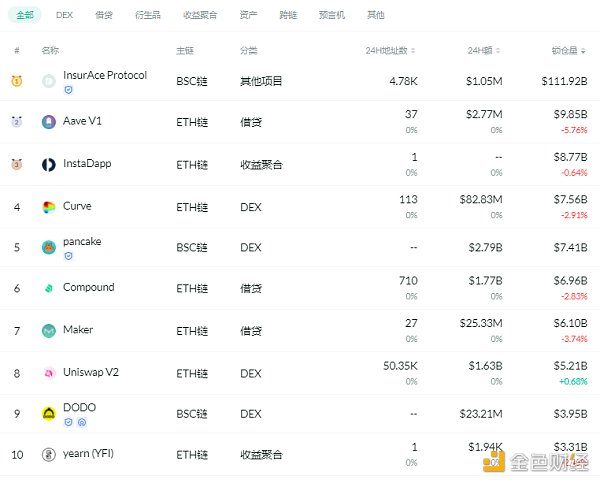The width and height of the screenshot is (600, 483).
Task: Click the InstaDapp logo icon
Action: [49, 165]
